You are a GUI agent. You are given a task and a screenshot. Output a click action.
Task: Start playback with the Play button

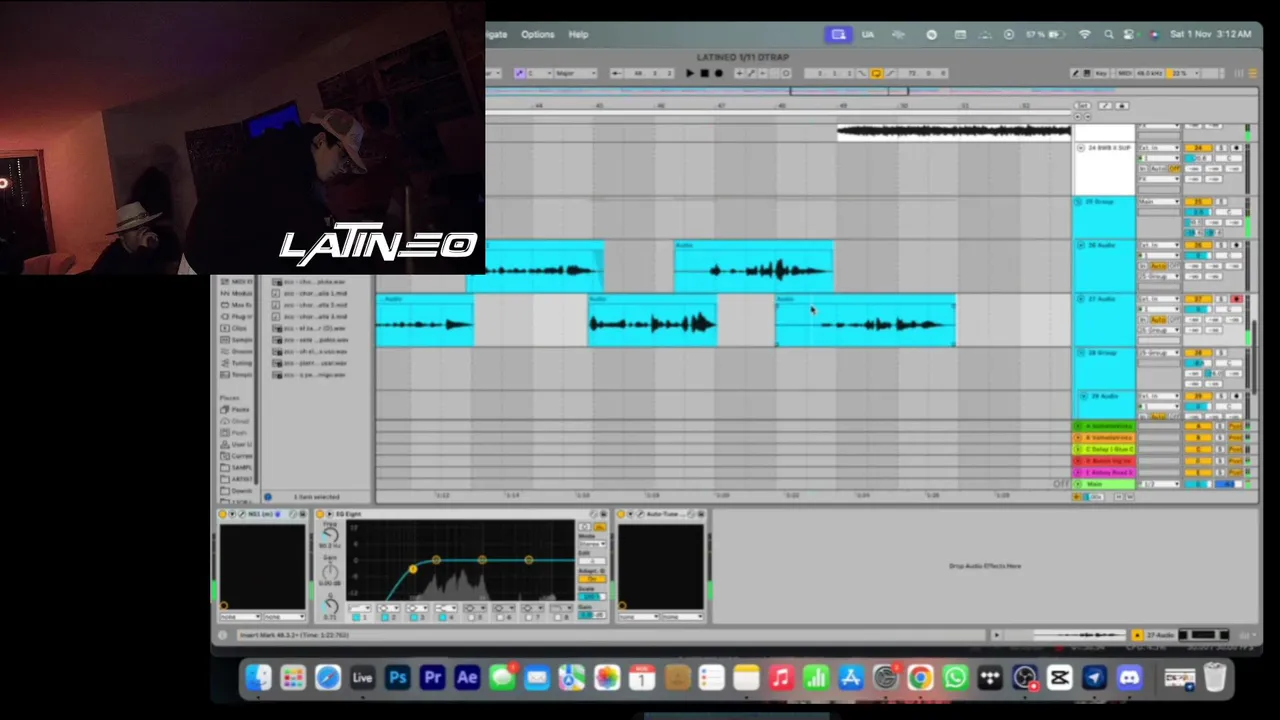tap(690, 73)
